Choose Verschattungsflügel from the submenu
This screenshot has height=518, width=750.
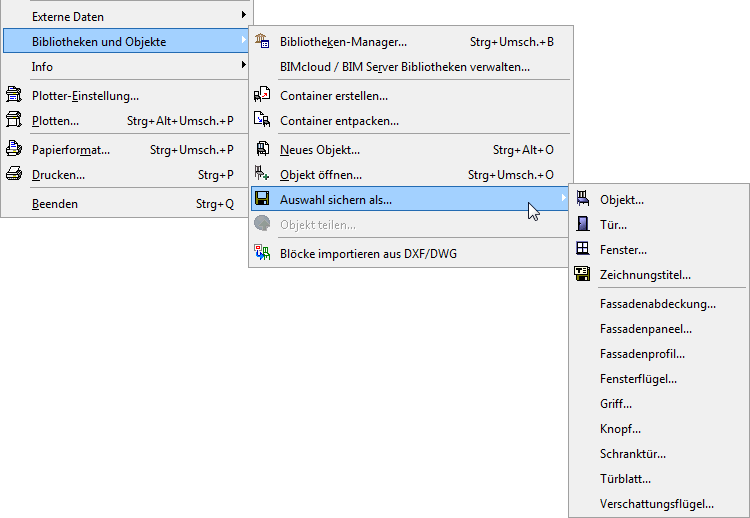coord(657,503)
